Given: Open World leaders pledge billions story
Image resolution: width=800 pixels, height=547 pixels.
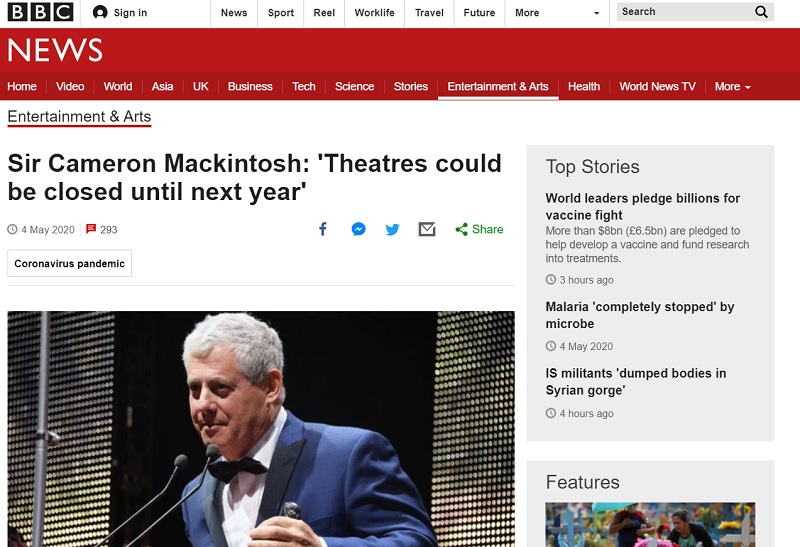Looking at the screenshot, I should [x=642, y=206].
